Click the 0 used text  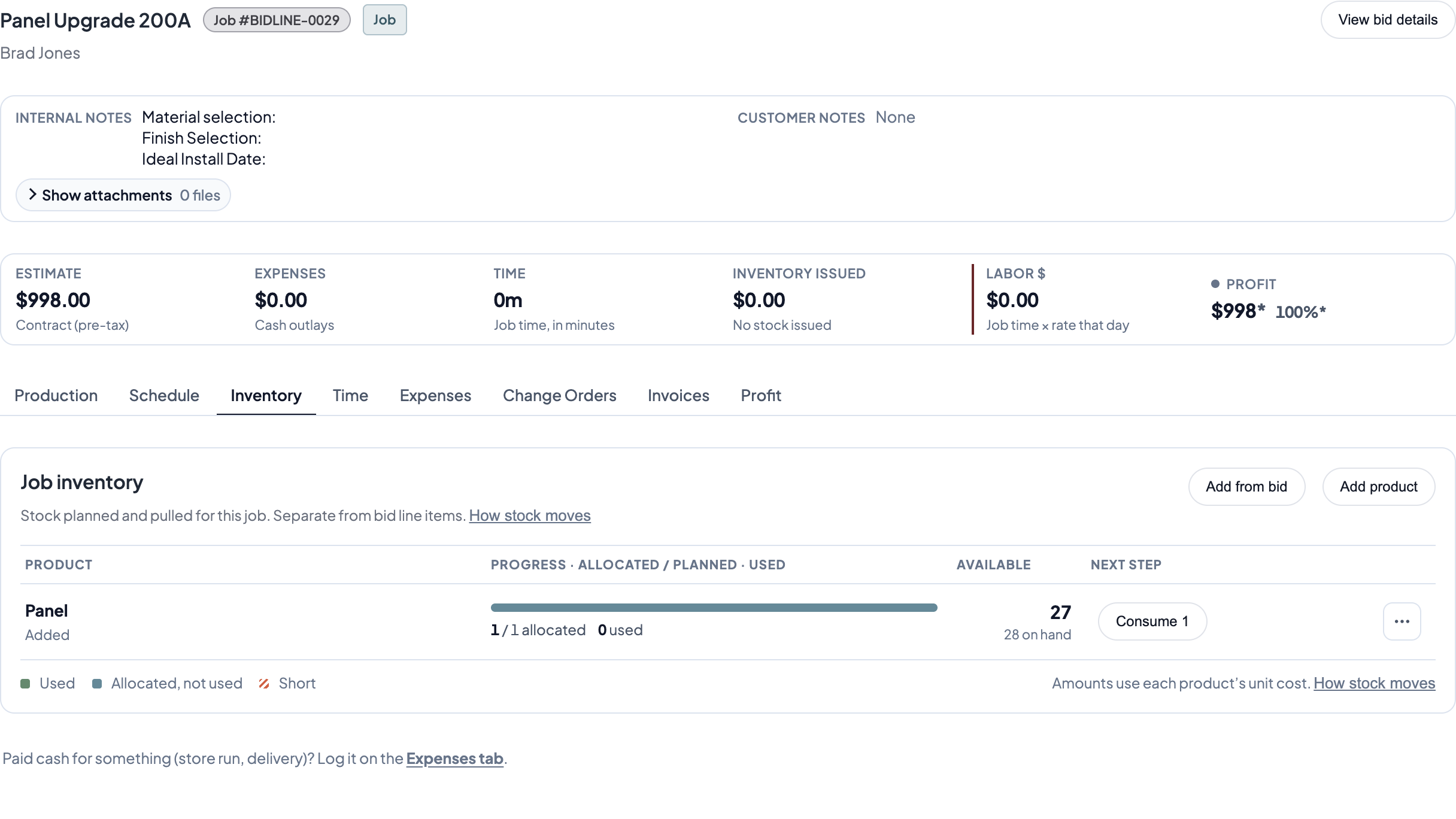pyautogui.click(x=620, y=630)
